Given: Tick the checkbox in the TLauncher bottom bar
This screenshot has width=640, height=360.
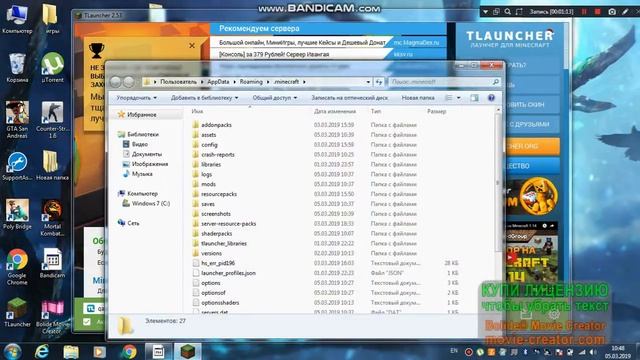Looking at the screenshot, I should tap(87, 322).
